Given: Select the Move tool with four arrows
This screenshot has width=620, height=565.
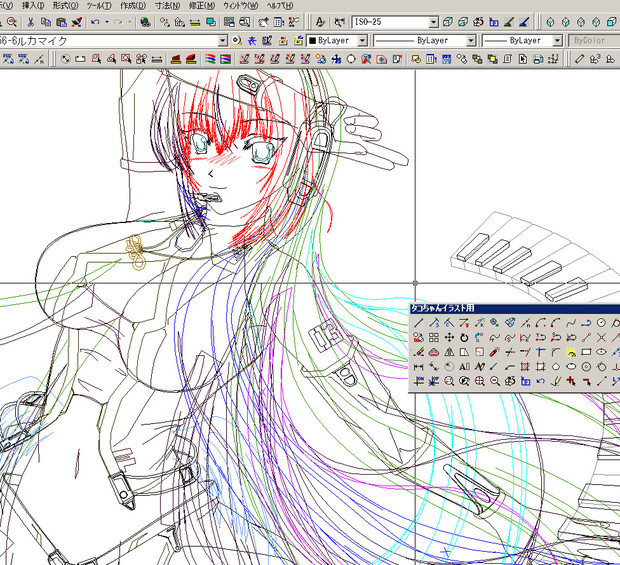Looking at the screenshot, I should click(x=449, y=338).
